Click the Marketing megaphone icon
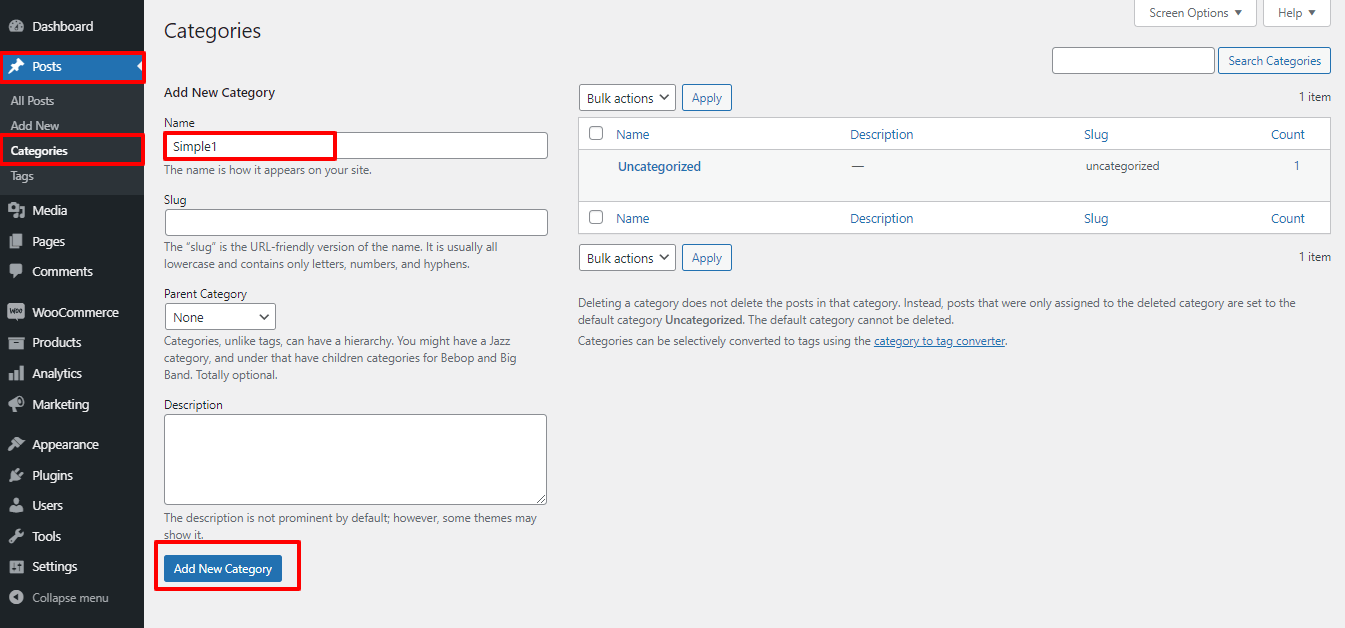The height and width of the screenshot is (628, 1345). (16, 404)
